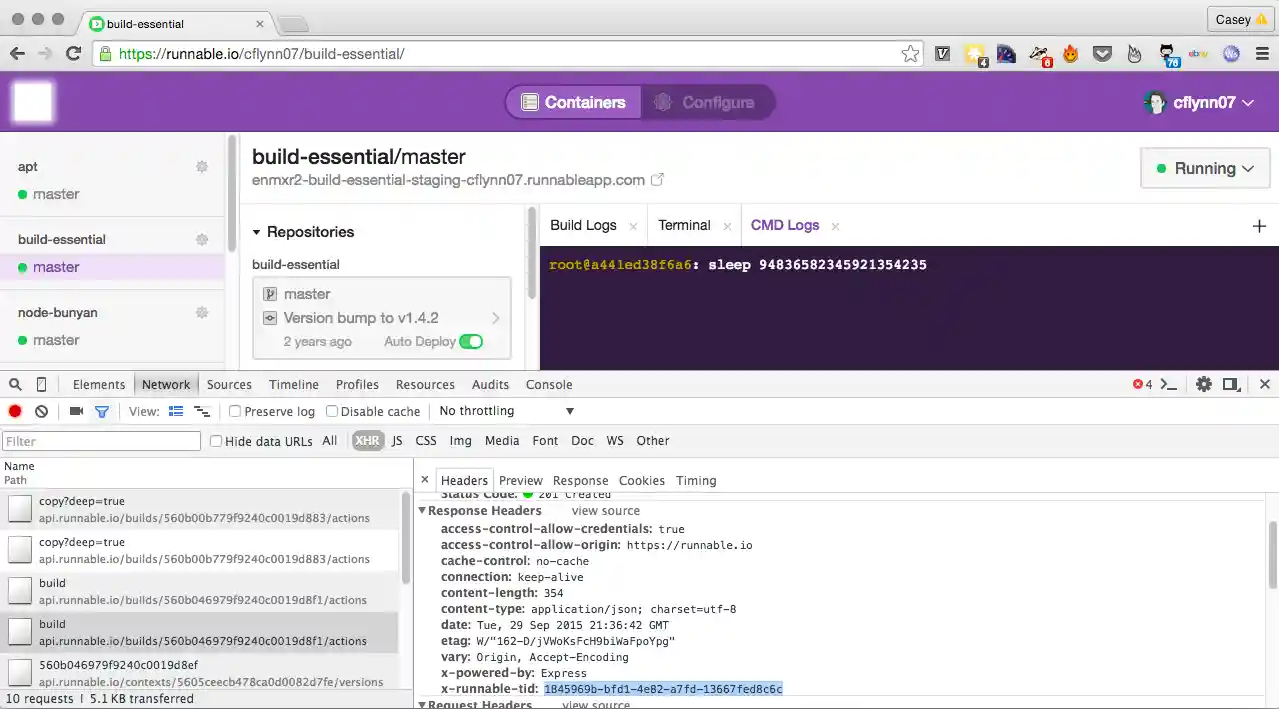The image size is (1279, 709).
Task: Switch to the Preview tab
Action: 521,481
